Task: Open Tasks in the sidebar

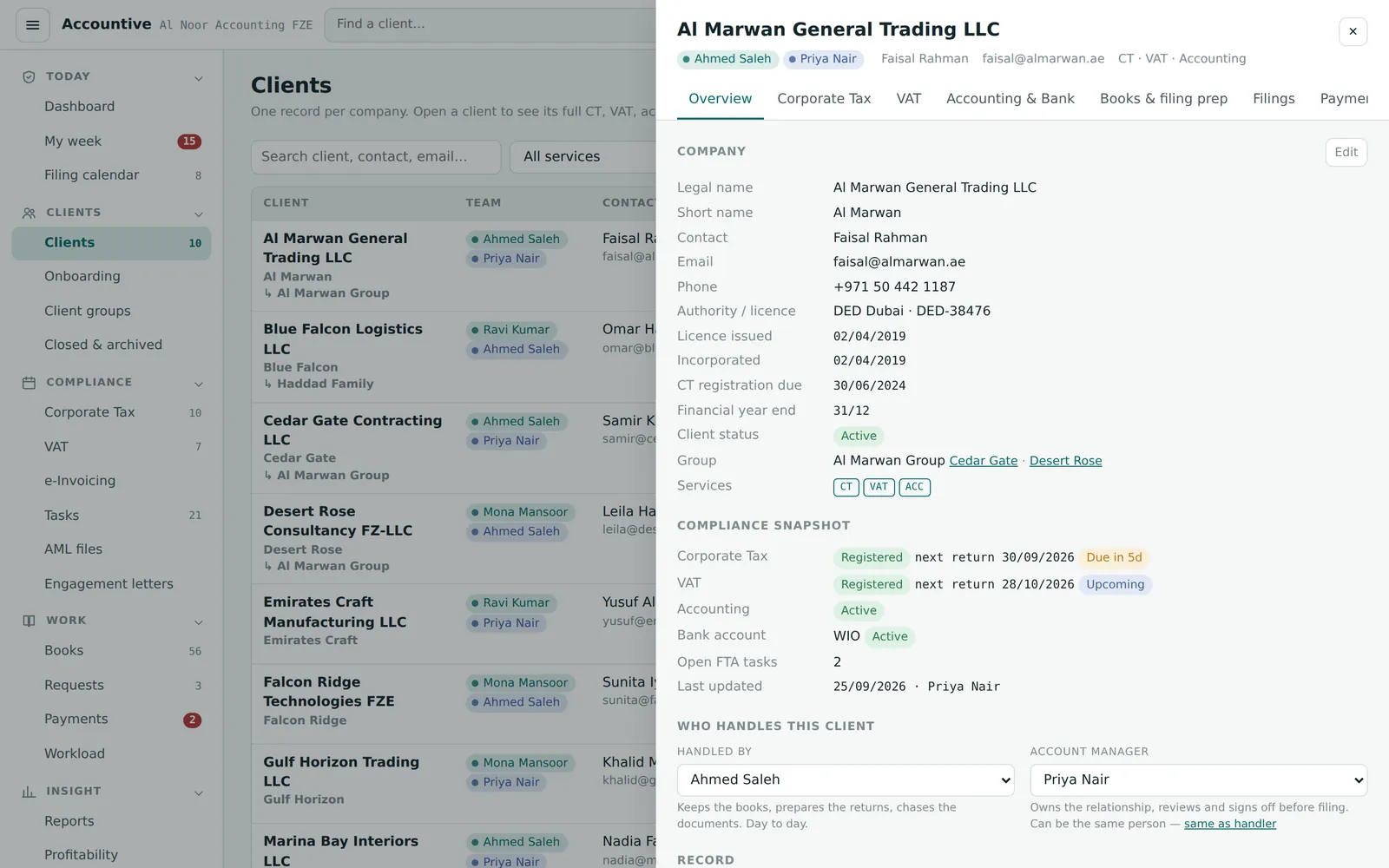Action: pyautogui.click(x=111, y=516)
